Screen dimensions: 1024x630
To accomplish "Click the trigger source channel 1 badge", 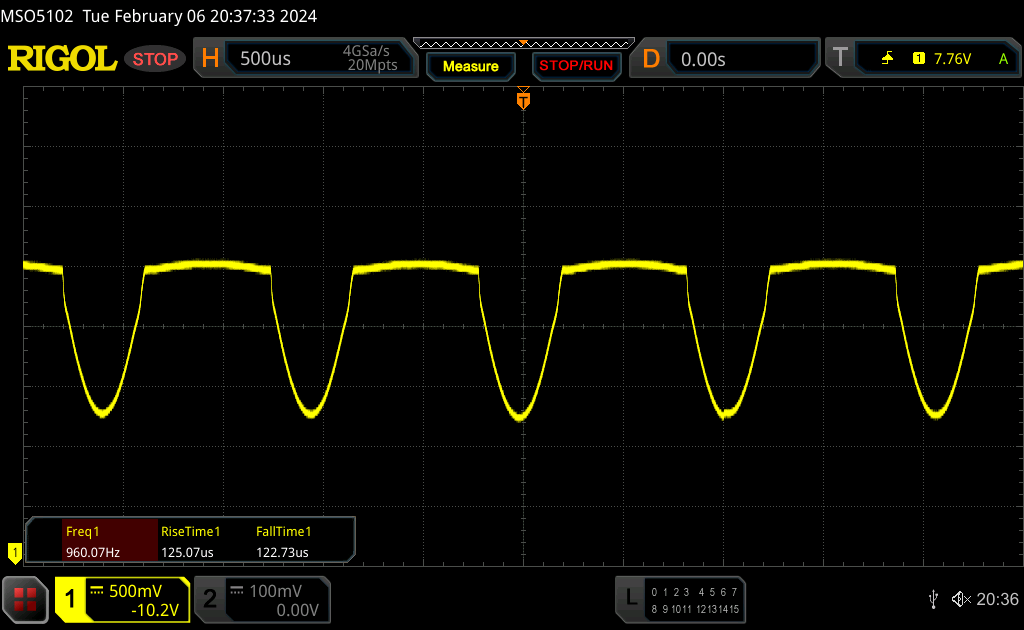I will click(x=919, y=59).
